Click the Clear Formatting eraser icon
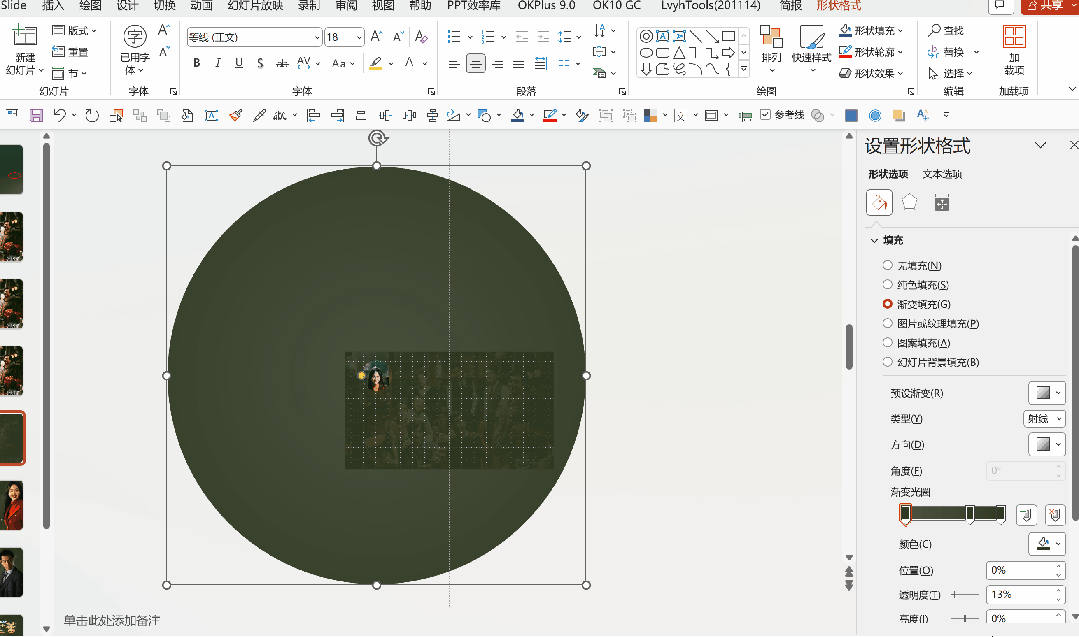 tap(421, 36)
